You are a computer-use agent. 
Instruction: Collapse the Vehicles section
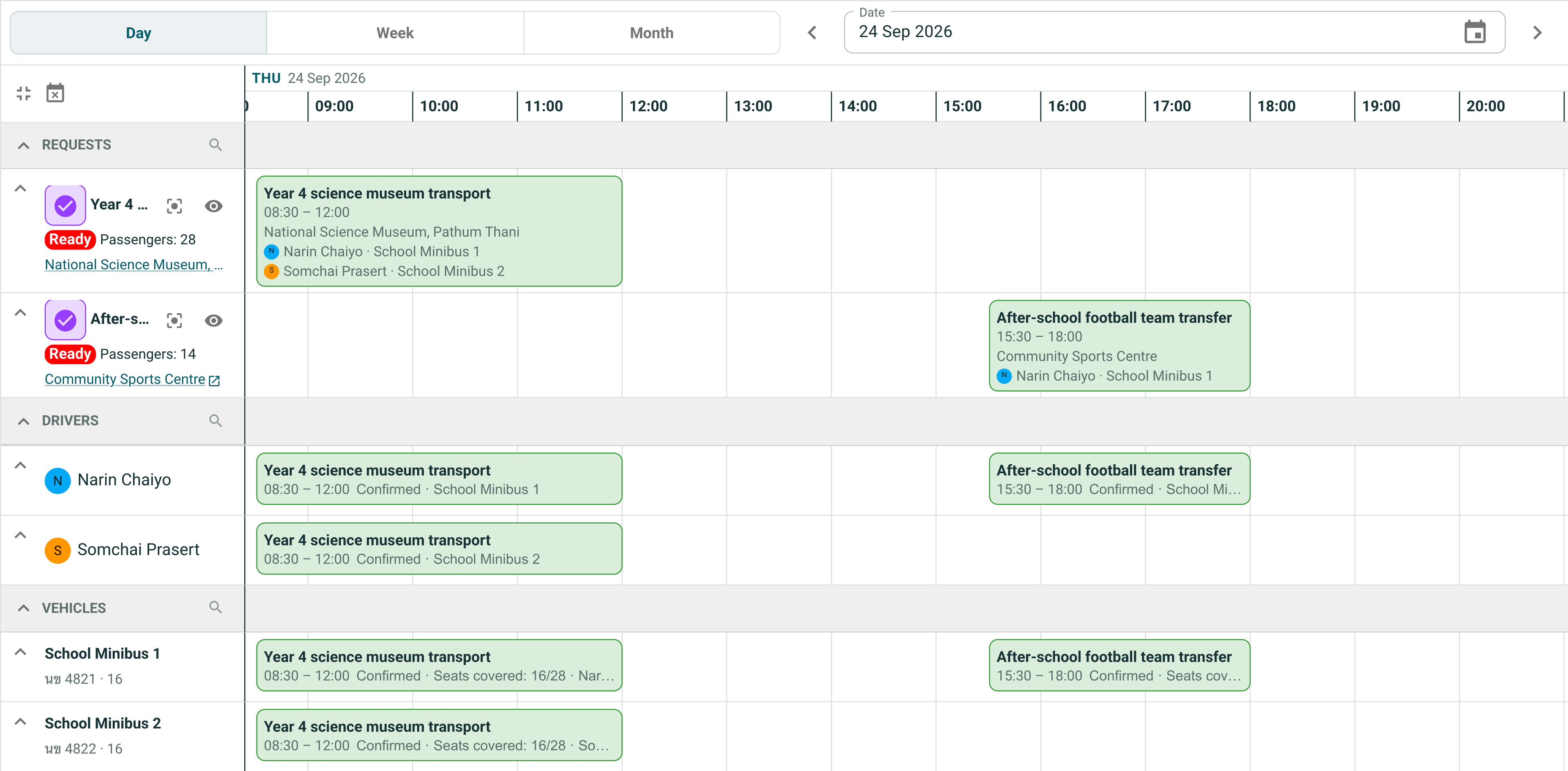click(x=24, y=607)
